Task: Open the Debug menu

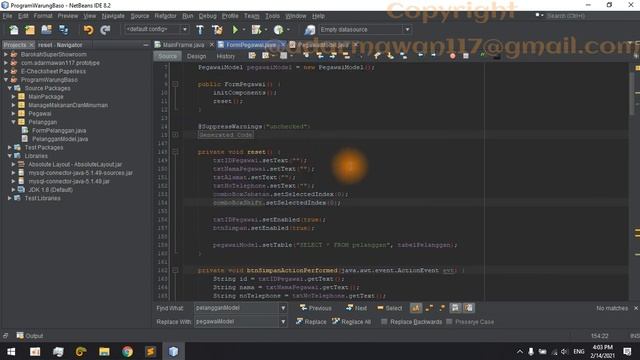Action: pyautogui.click(x=207, y=16)
